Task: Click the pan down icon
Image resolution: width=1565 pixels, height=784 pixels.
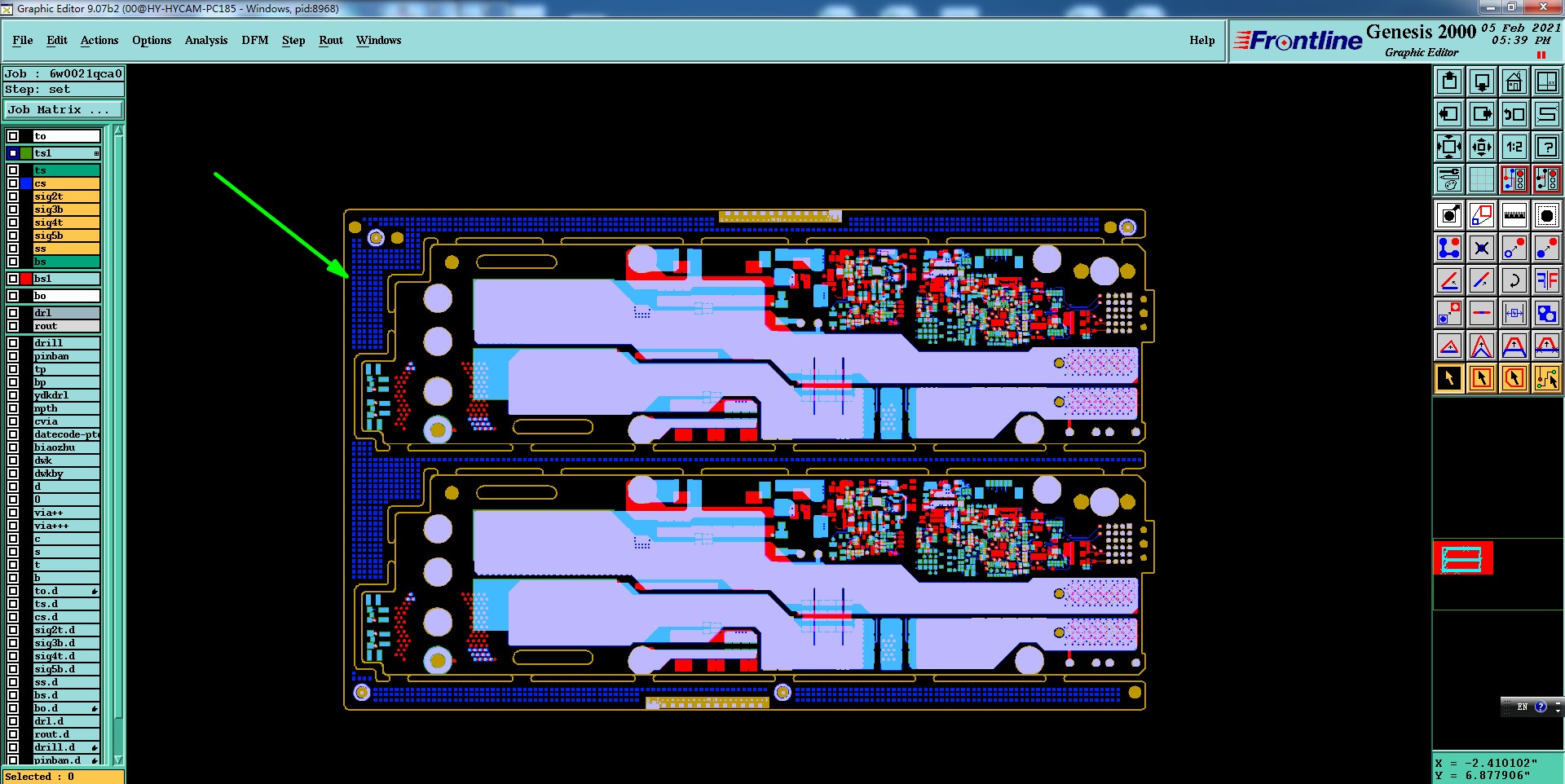Action: tap(1482, 81)
